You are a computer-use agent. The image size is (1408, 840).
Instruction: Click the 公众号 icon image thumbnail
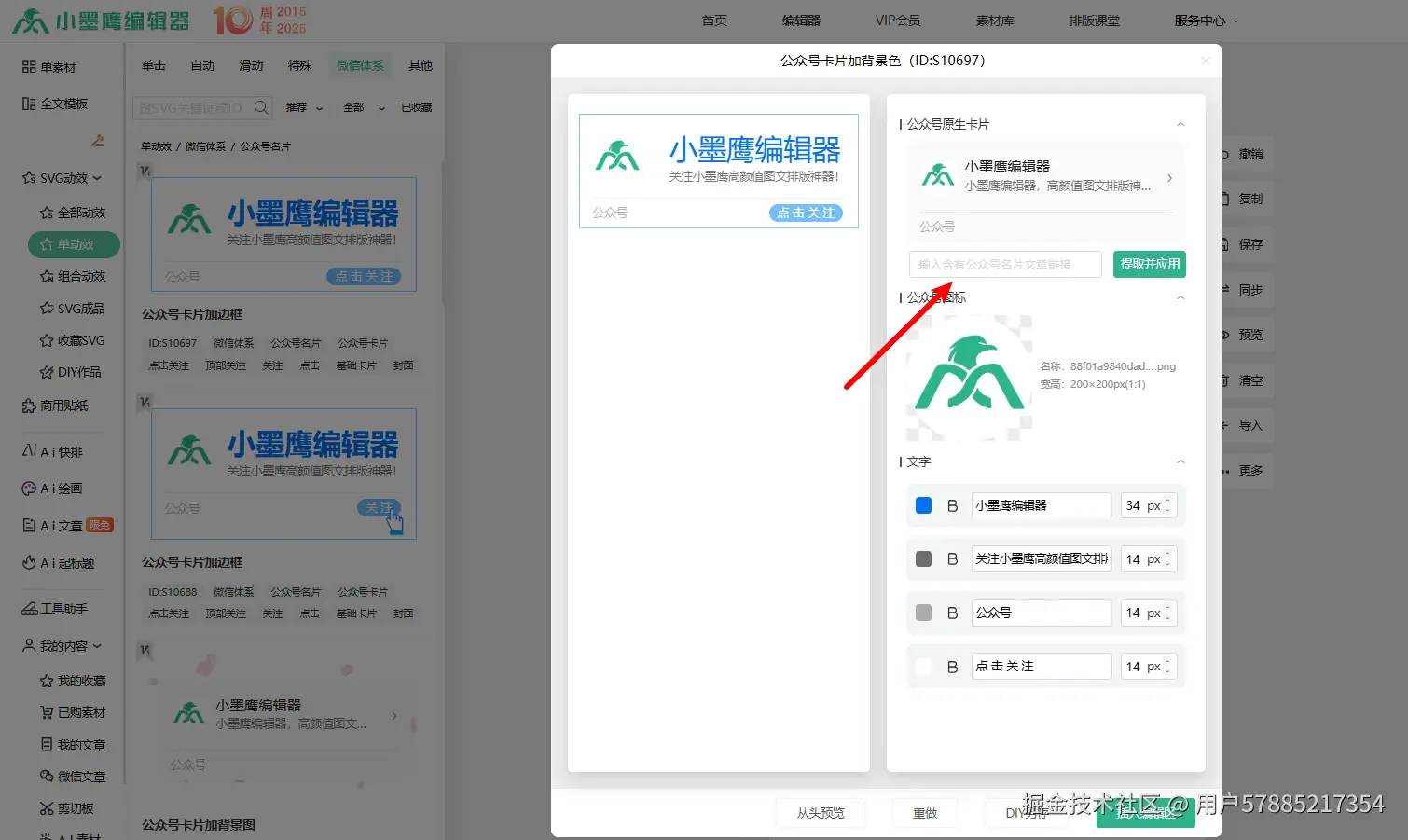coord(970,378)
